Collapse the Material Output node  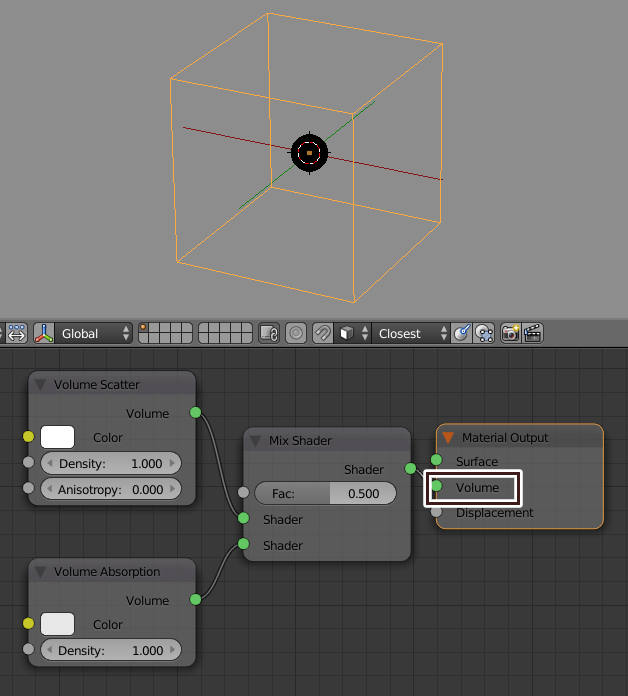(448, 437)
